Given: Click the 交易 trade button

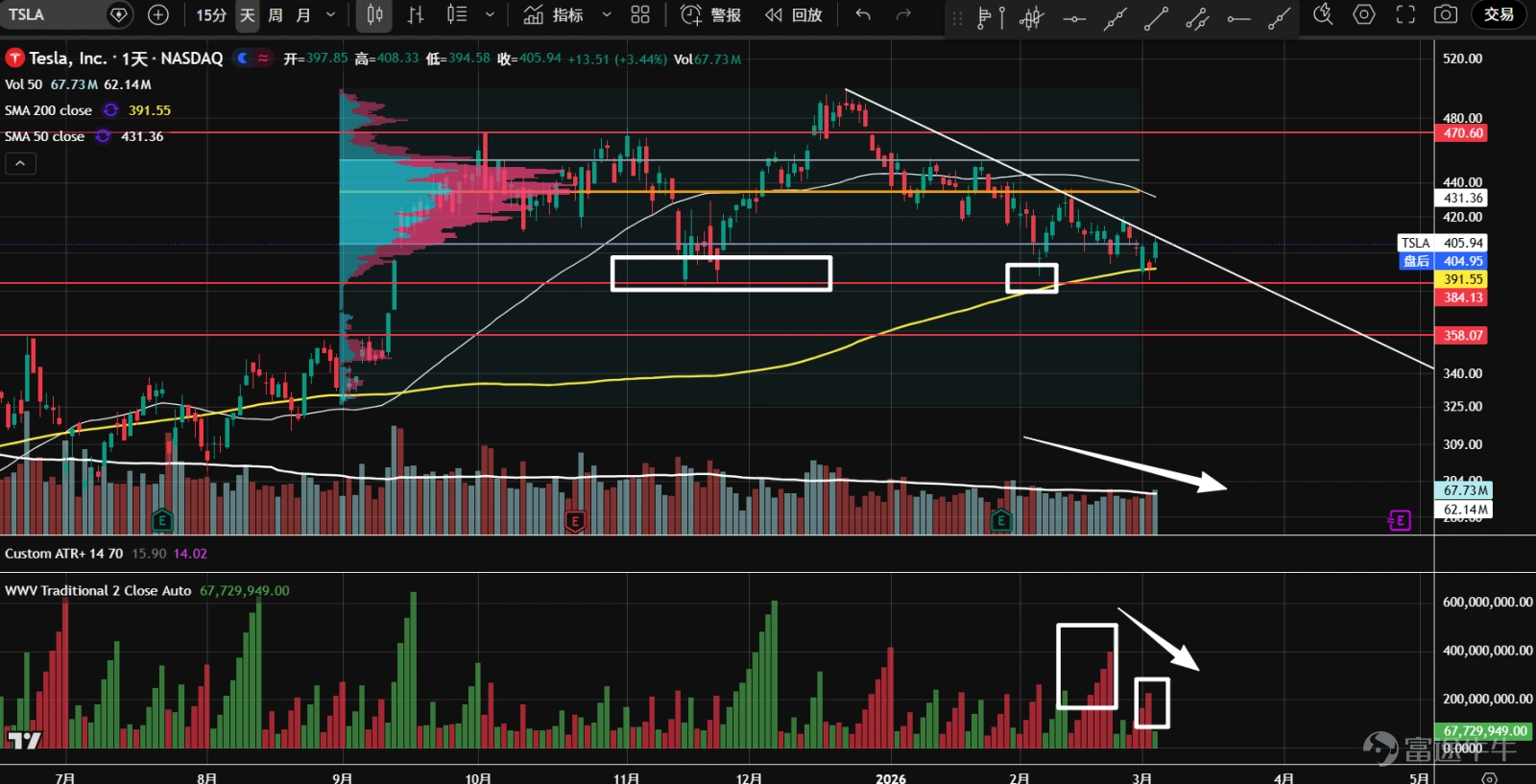Looking at the screenshot, I should pos(1499,14).
